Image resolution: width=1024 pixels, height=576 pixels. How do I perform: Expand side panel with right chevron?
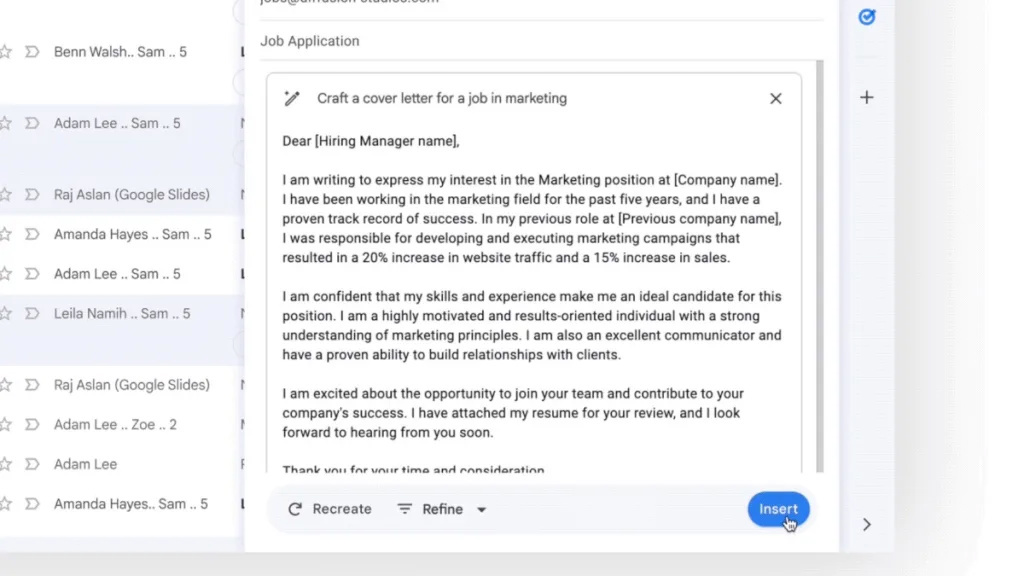[867, 524]
